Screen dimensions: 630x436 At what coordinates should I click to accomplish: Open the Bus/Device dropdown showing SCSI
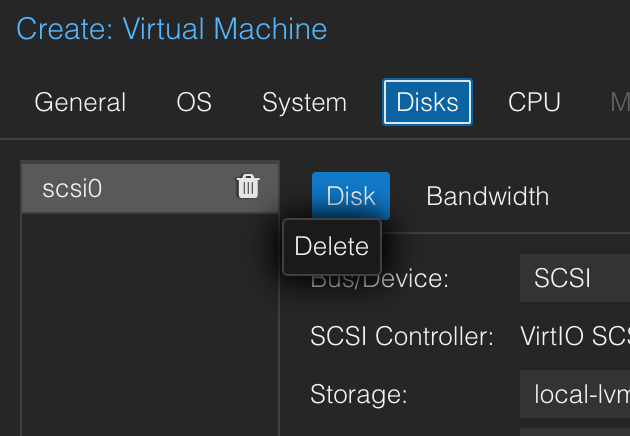[575, 278]
